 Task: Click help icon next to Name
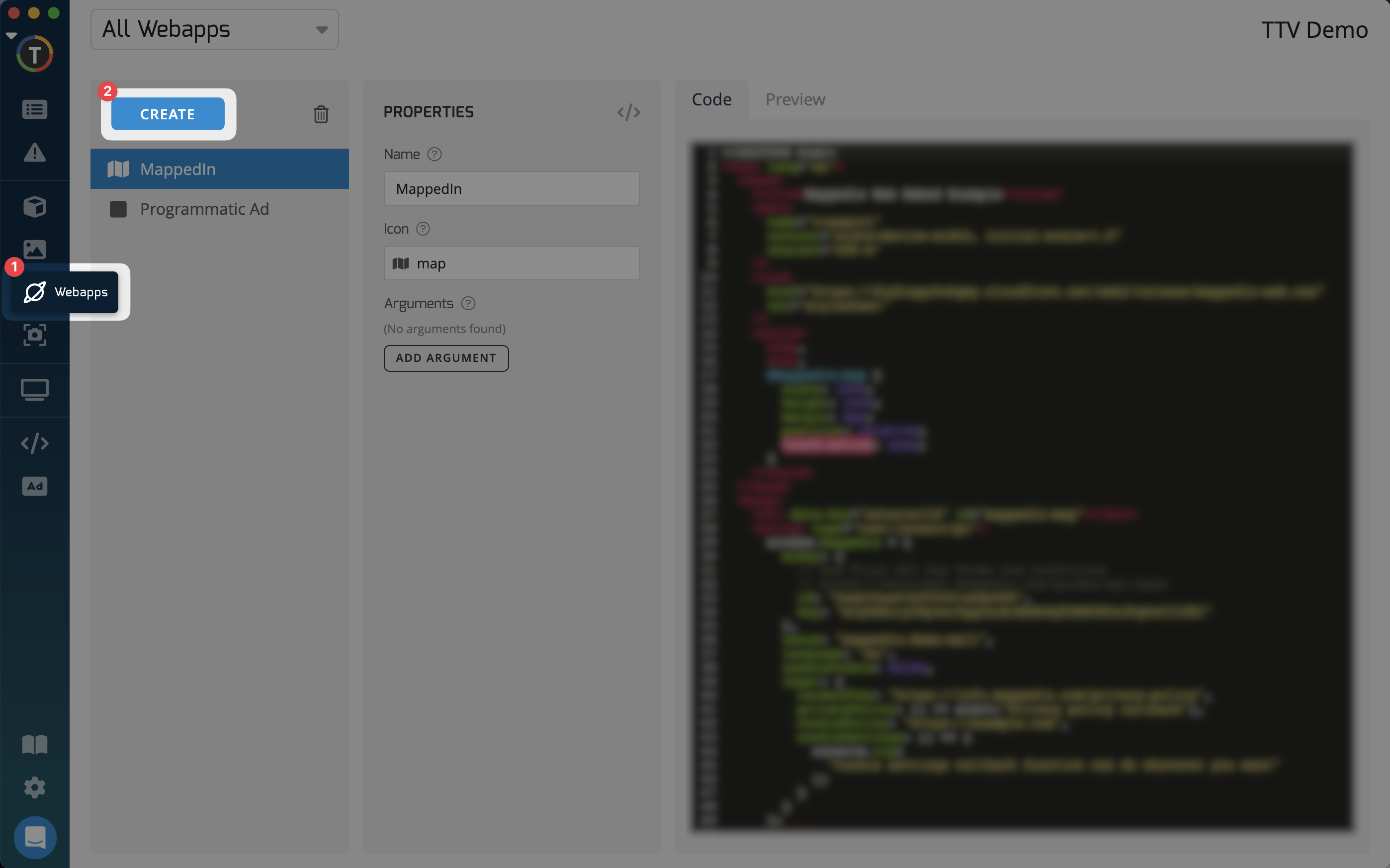pyautogui.click(x=434, y=154)
